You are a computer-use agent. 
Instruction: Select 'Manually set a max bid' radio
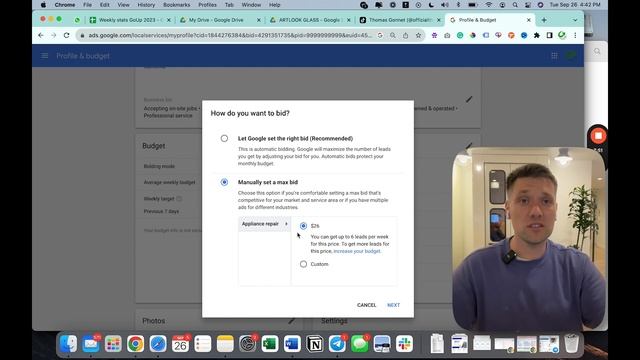[x=224, y=182]
